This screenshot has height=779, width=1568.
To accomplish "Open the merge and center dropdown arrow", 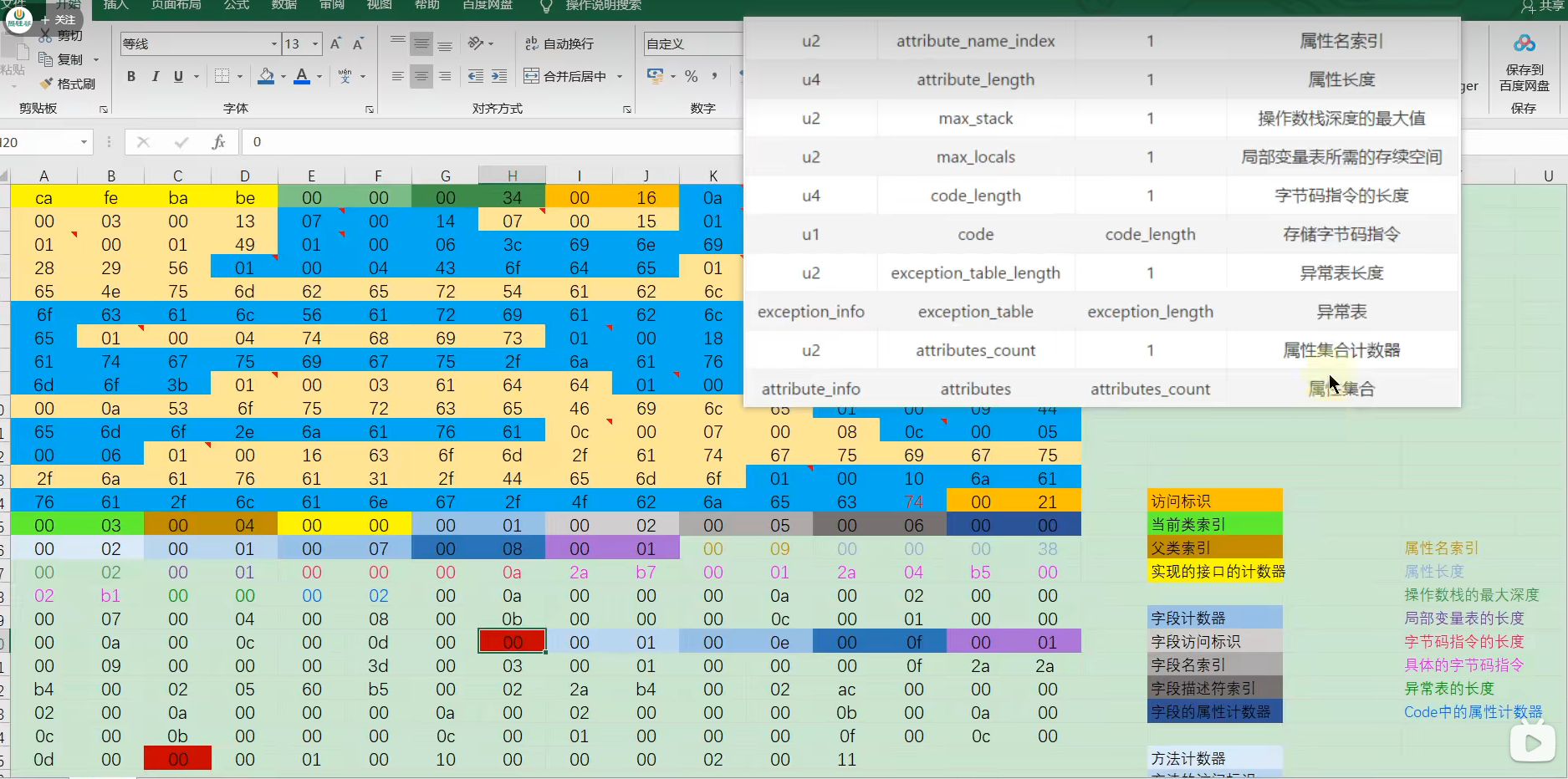I will pyautogui.click(x=620, y=76).
